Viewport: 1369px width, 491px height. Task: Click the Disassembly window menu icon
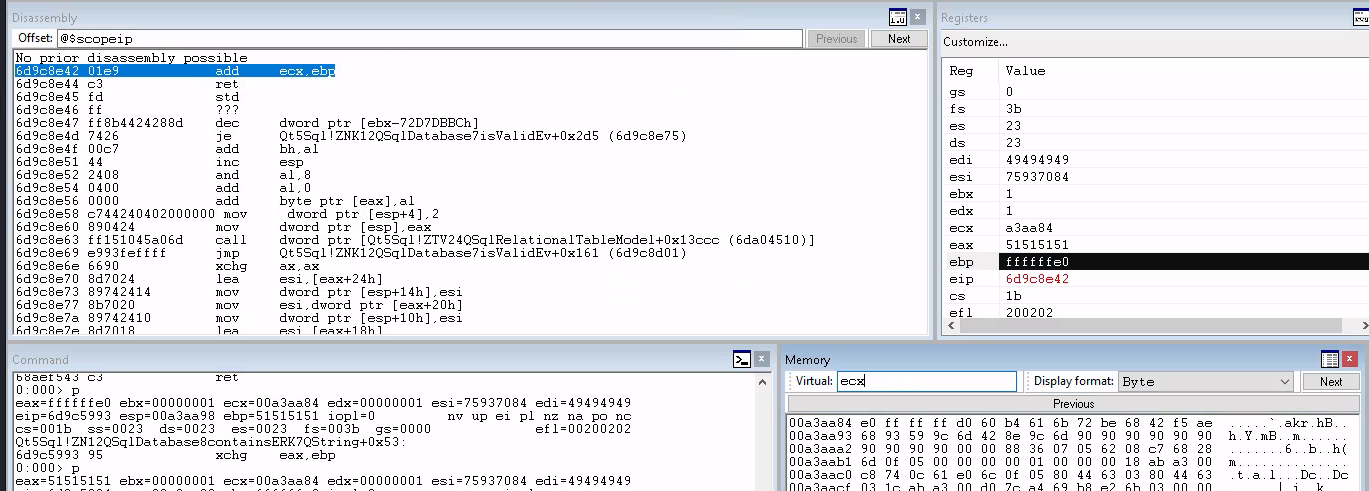[897, 17]
